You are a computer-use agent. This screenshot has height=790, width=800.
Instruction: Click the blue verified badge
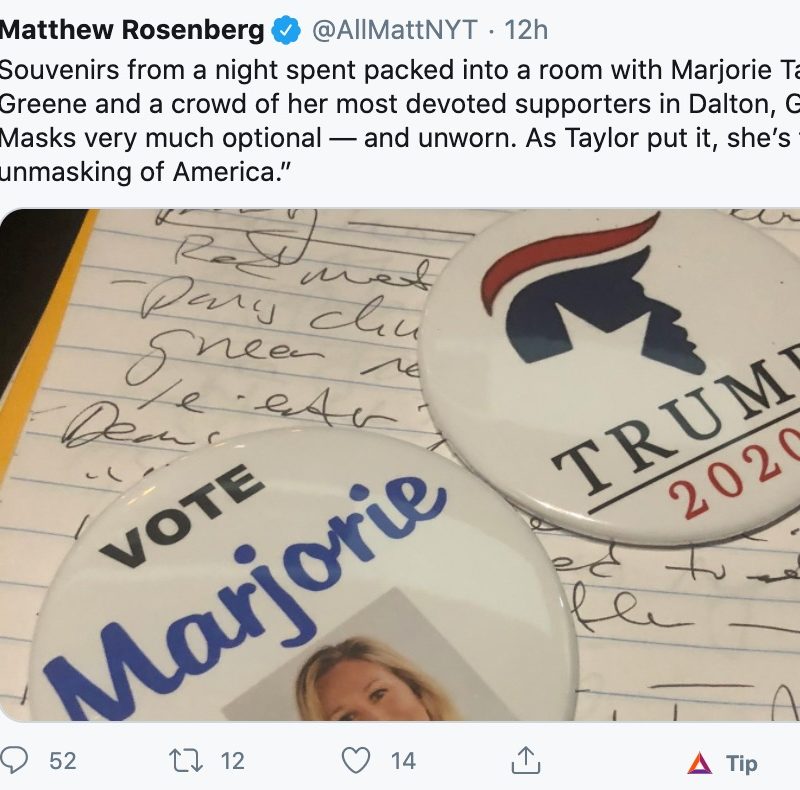[x=288, y=30]
